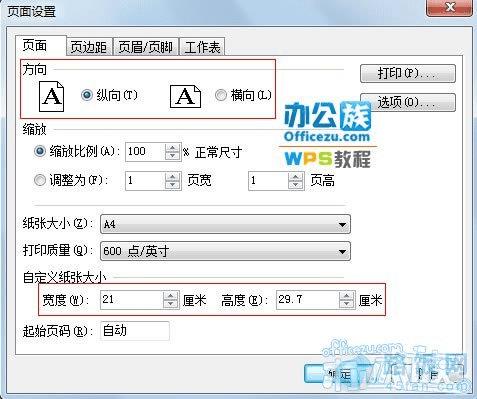Click the portrait page orientation icon

[x=51, y=96]
